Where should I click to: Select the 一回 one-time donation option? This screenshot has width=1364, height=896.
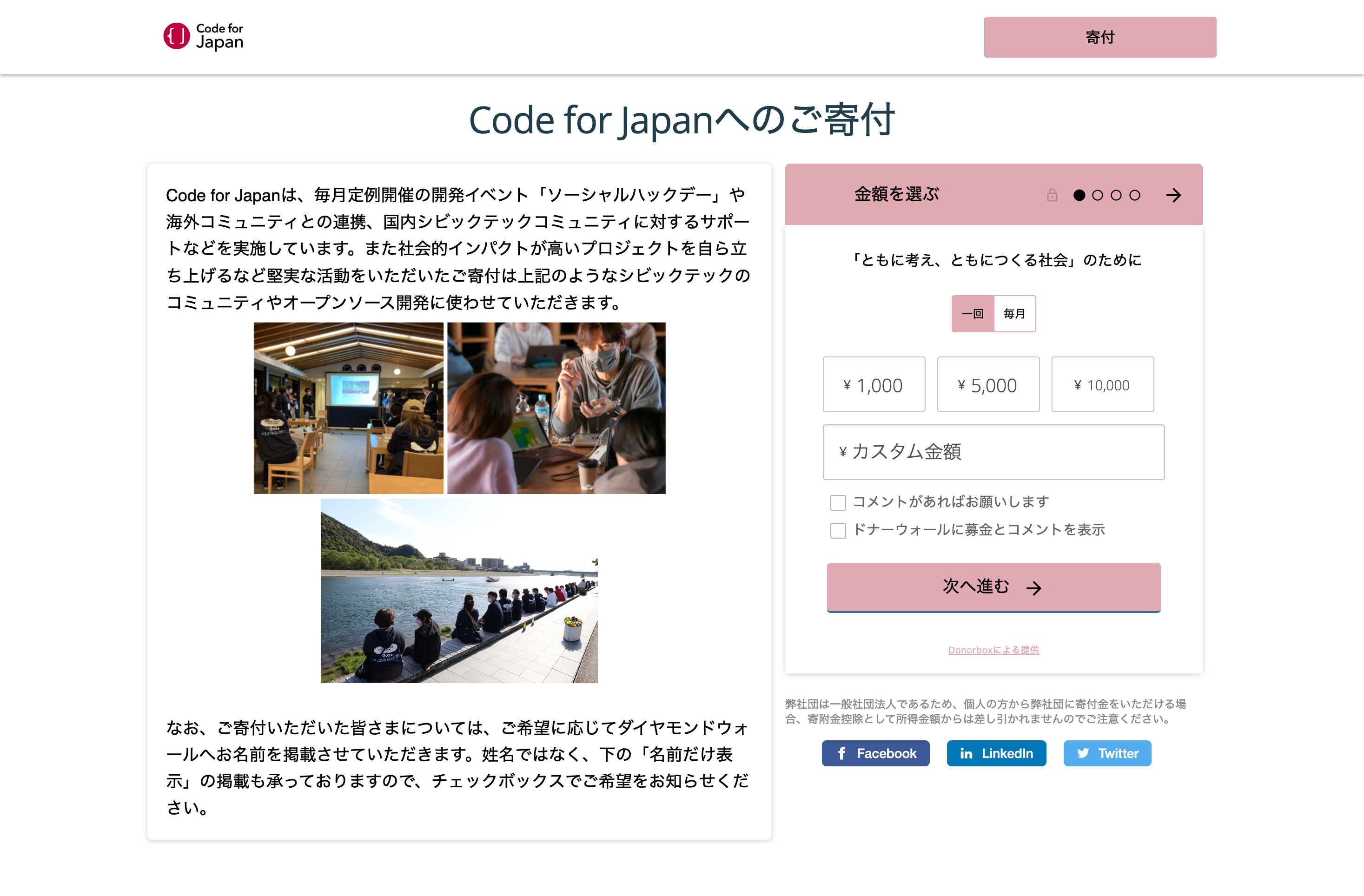click(973, 313)
